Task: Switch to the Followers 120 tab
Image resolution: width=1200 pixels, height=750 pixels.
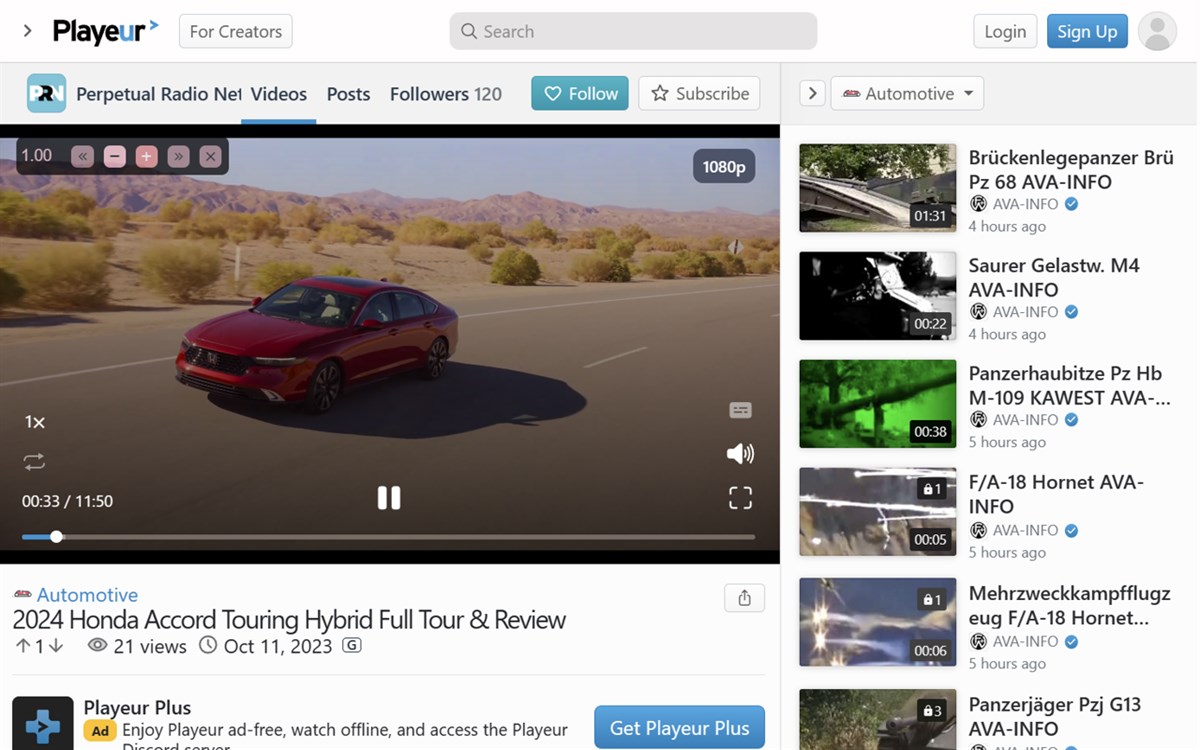Action: (x=446, y=94)
